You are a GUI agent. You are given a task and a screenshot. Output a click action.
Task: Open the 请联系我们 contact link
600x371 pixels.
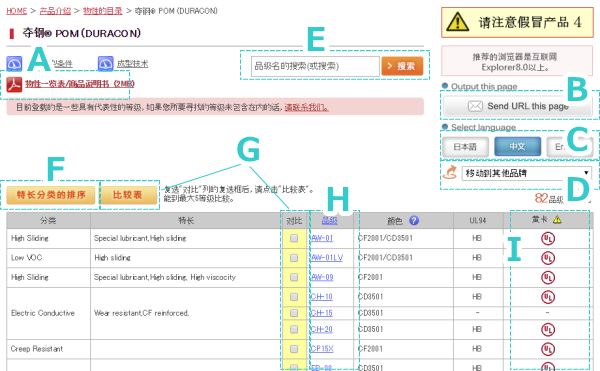[306, 107]
